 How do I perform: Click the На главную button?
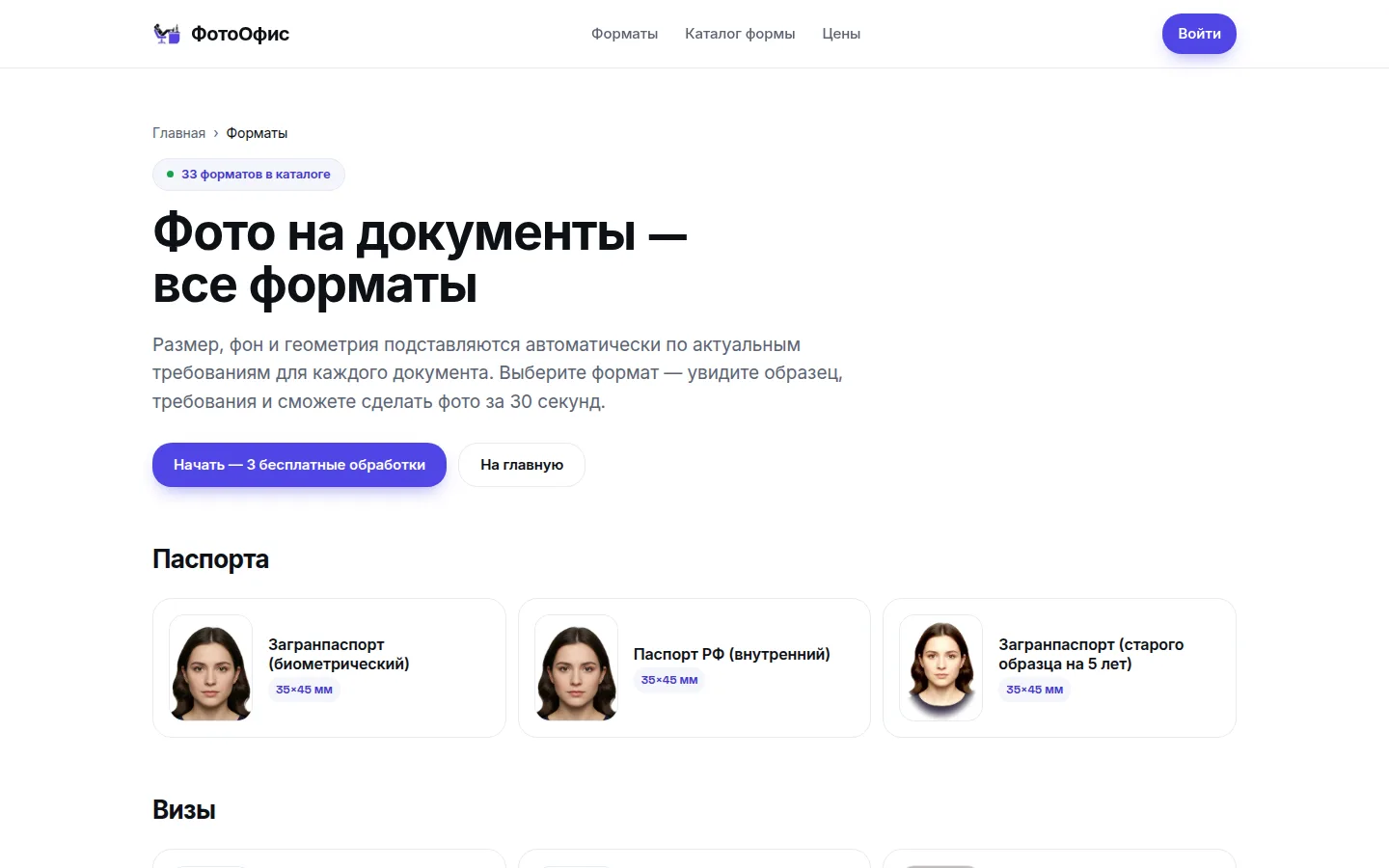tap(522, 465)
